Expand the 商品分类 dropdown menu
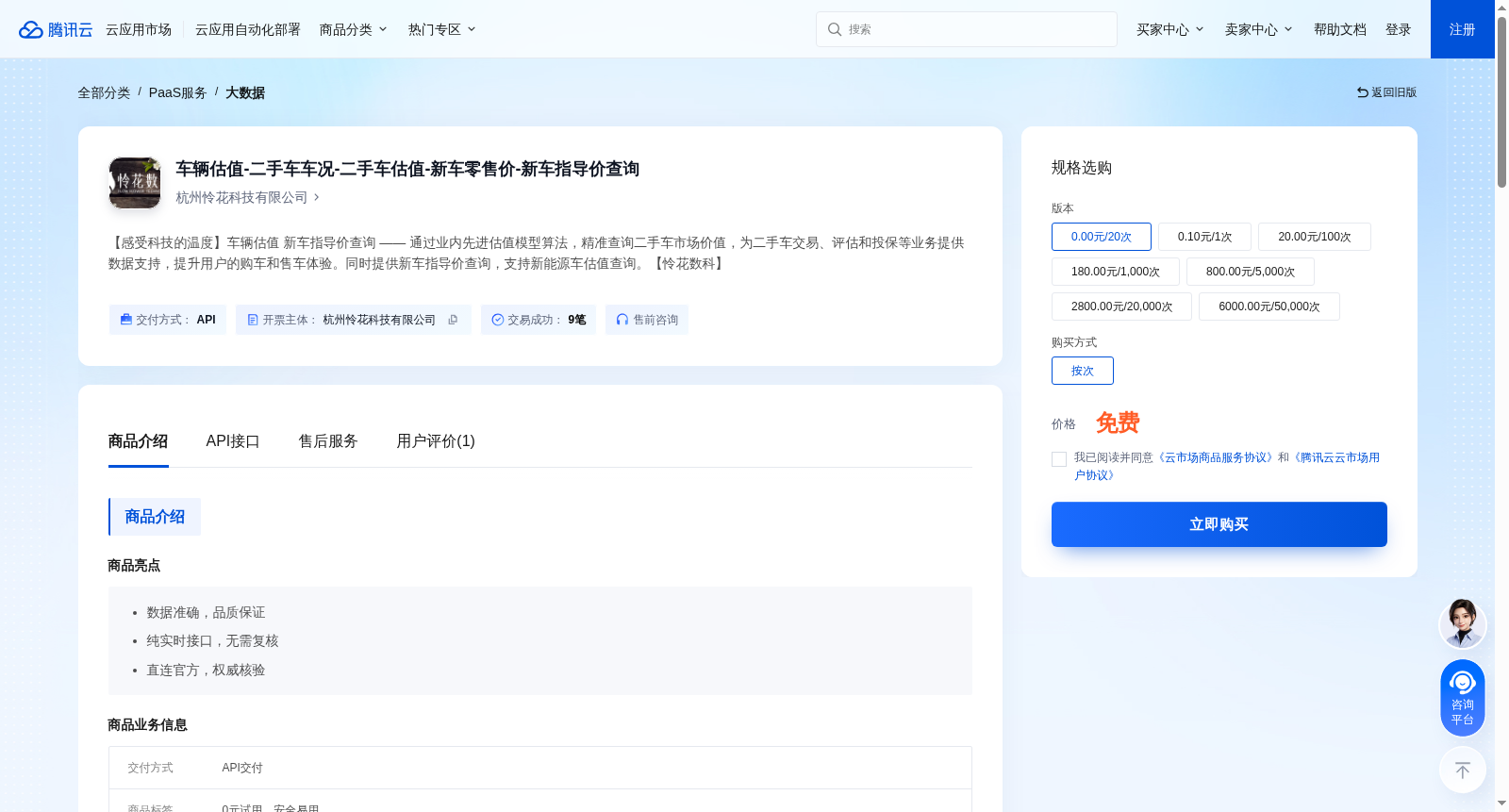Viewport: 1509px width, 812px height. click(354, 29)
